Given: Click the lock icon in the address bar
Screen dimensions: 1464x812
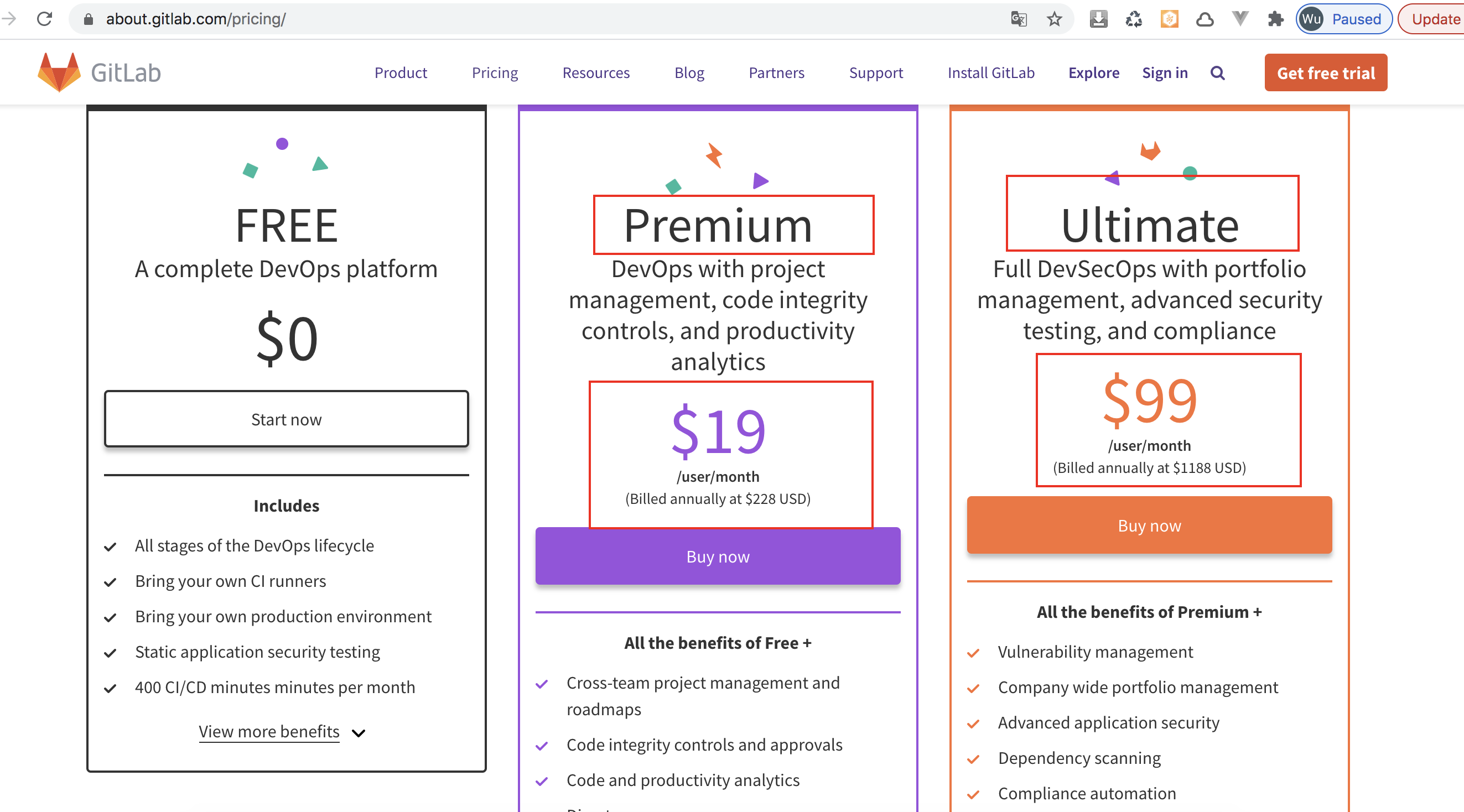Looking at the screenshot, I should [x=88, y=19].
